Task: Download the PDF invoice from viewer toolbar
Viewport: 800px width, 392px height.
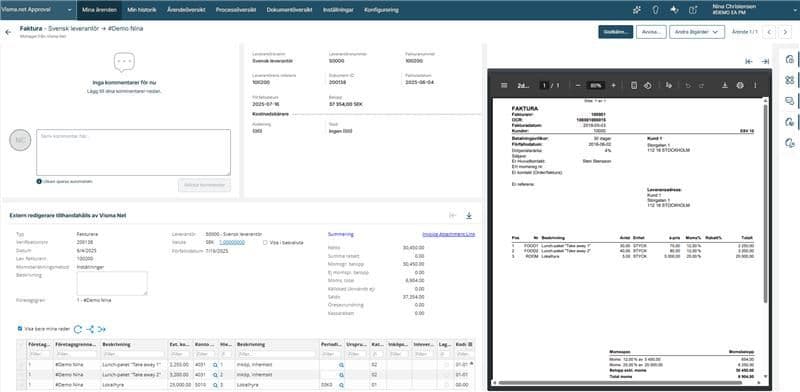Action: (x=724, y=85)
